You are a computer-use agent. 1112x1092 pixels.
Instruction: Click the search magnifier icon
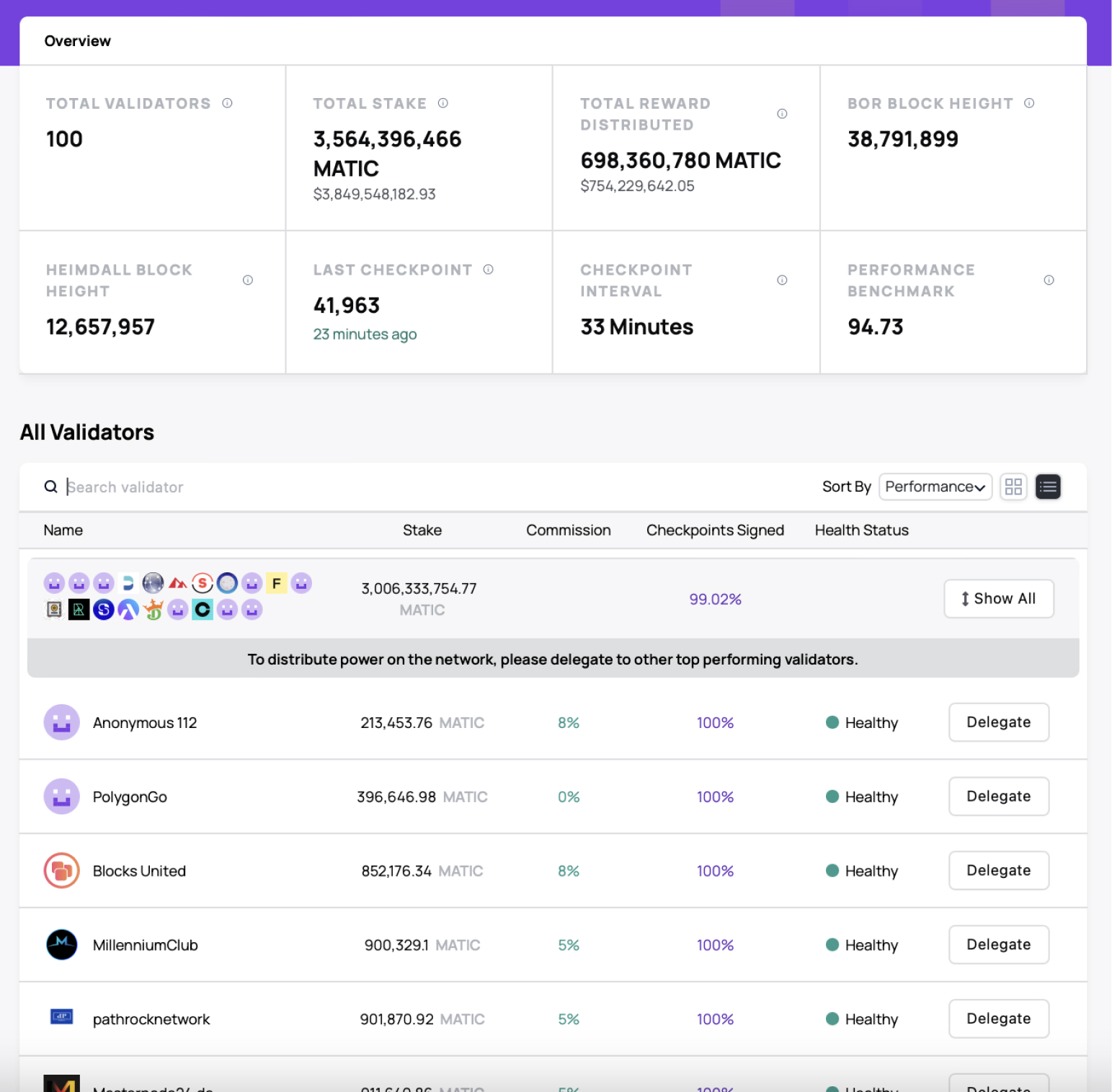(x=50, y=487)
